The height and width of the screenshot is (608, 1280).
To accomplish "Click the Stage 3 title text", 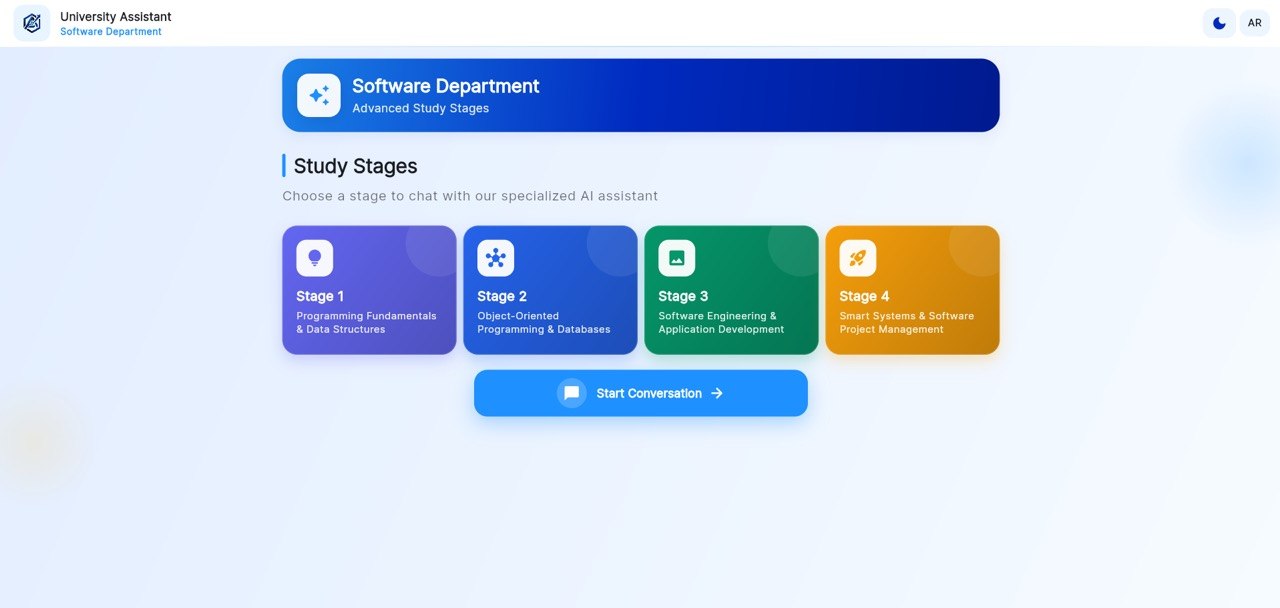I will point(683,296).
